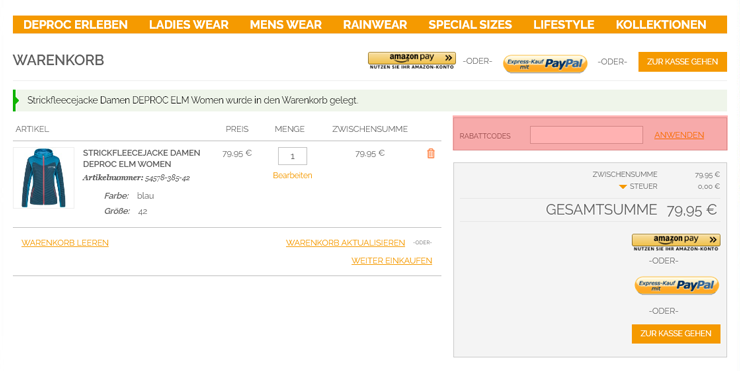Apply discount code with ANWENDEN
The height and width of the screenshot is (371, 740).
[x=679, y=135]
